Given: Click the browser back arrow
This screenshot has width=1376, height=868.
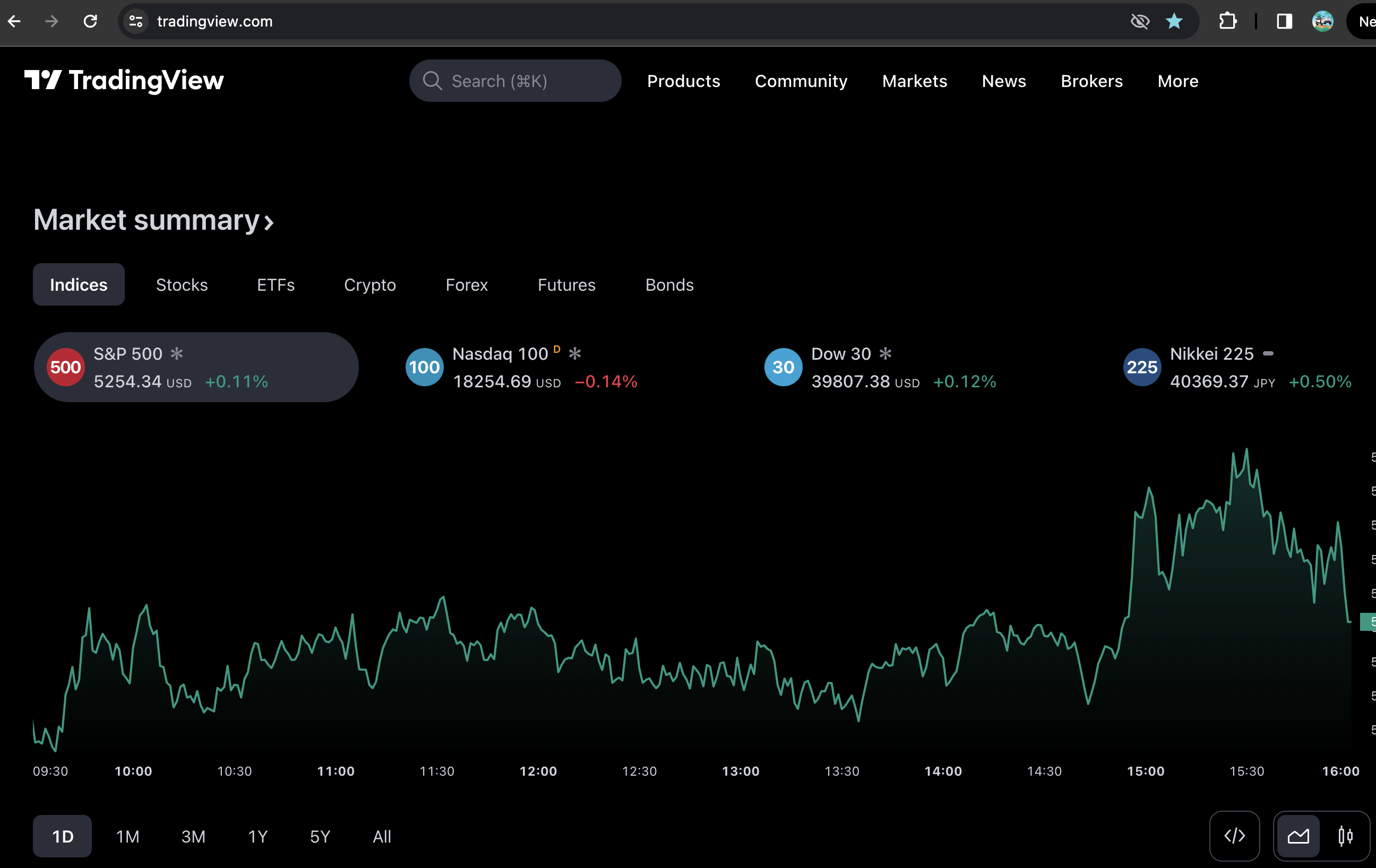Looking at the screenshot, I should [14, 22].
